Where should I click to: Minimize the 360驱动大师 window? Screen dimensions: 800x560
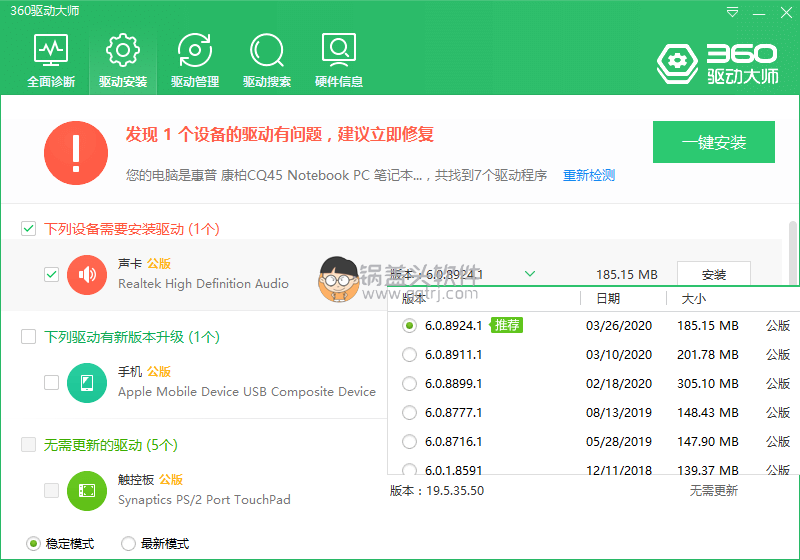pos(759,12)
